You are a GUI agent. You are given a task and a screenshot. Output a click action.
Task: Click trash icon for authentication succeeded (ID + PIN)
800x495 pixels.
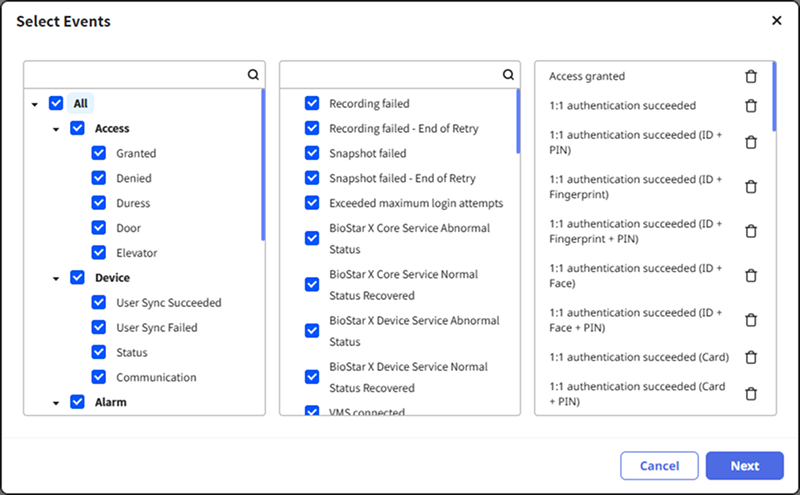751,142
